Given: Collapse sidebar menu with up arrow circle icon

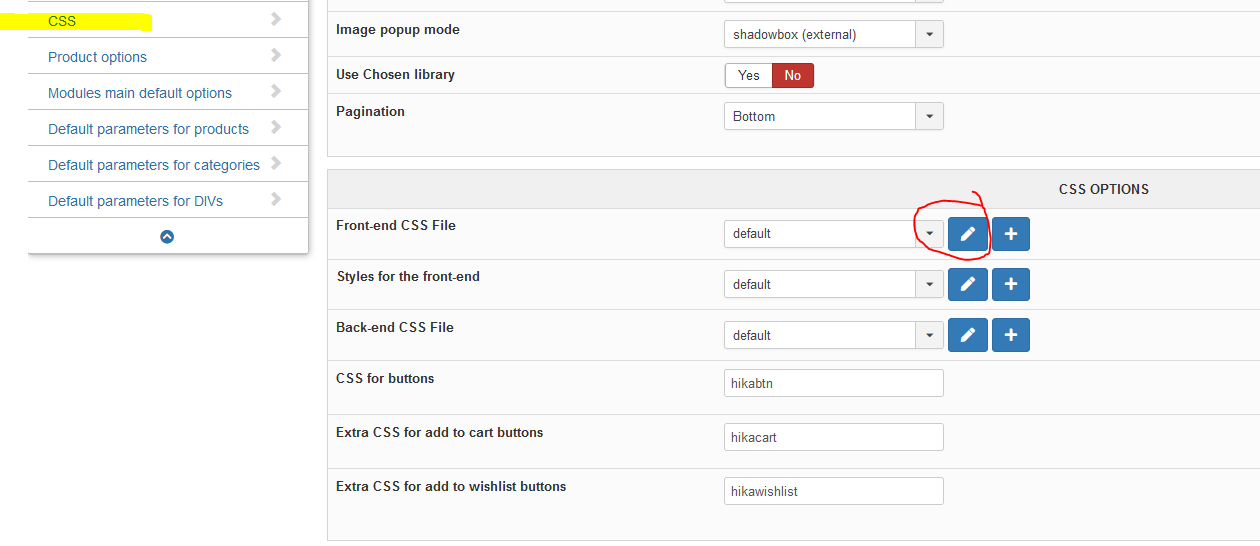Looking at the screenshot, I should pos(167,237).
